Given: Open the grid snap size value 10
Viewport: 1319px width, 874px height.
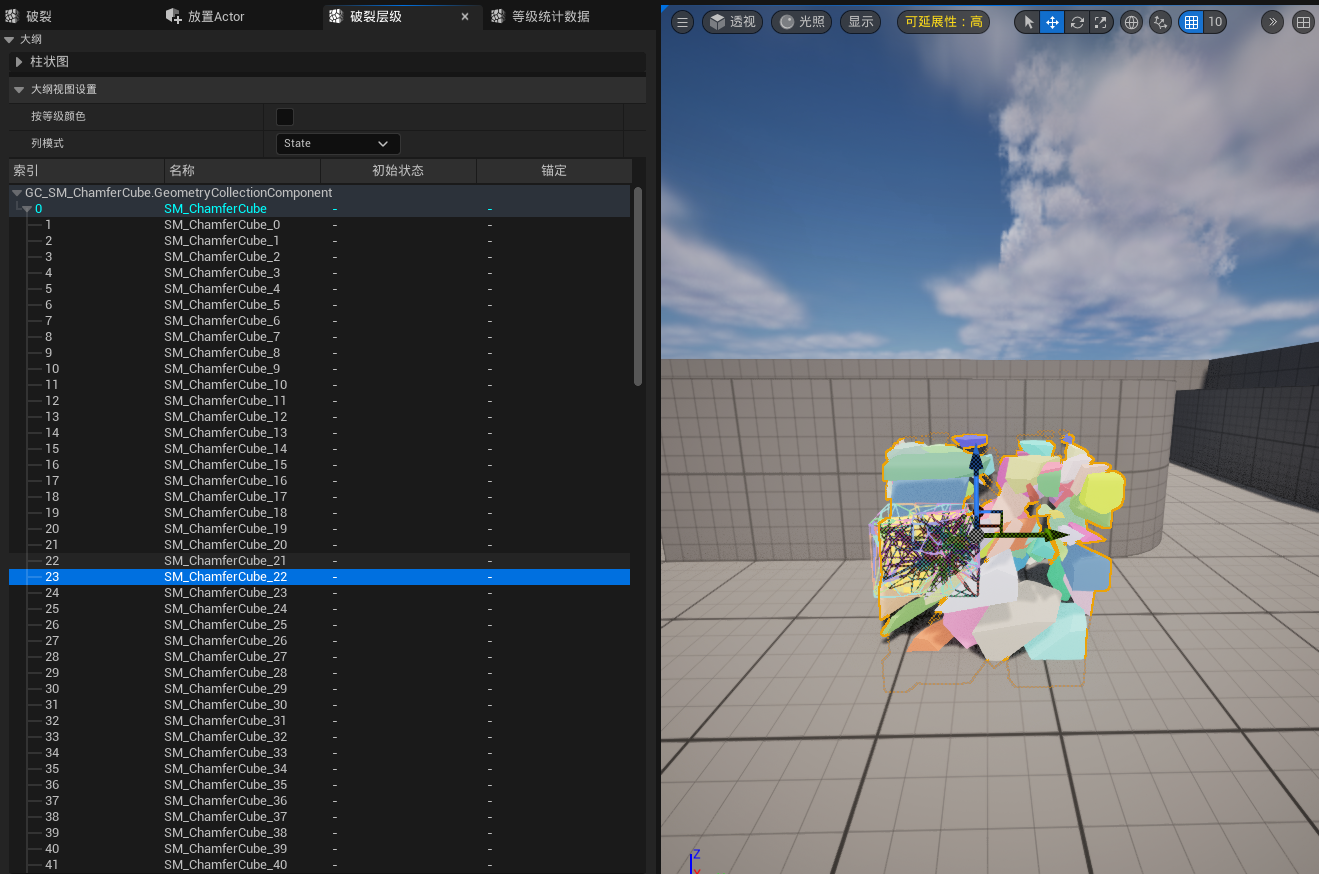Looking at the screenshot, I should click(x=1215, y=22).
